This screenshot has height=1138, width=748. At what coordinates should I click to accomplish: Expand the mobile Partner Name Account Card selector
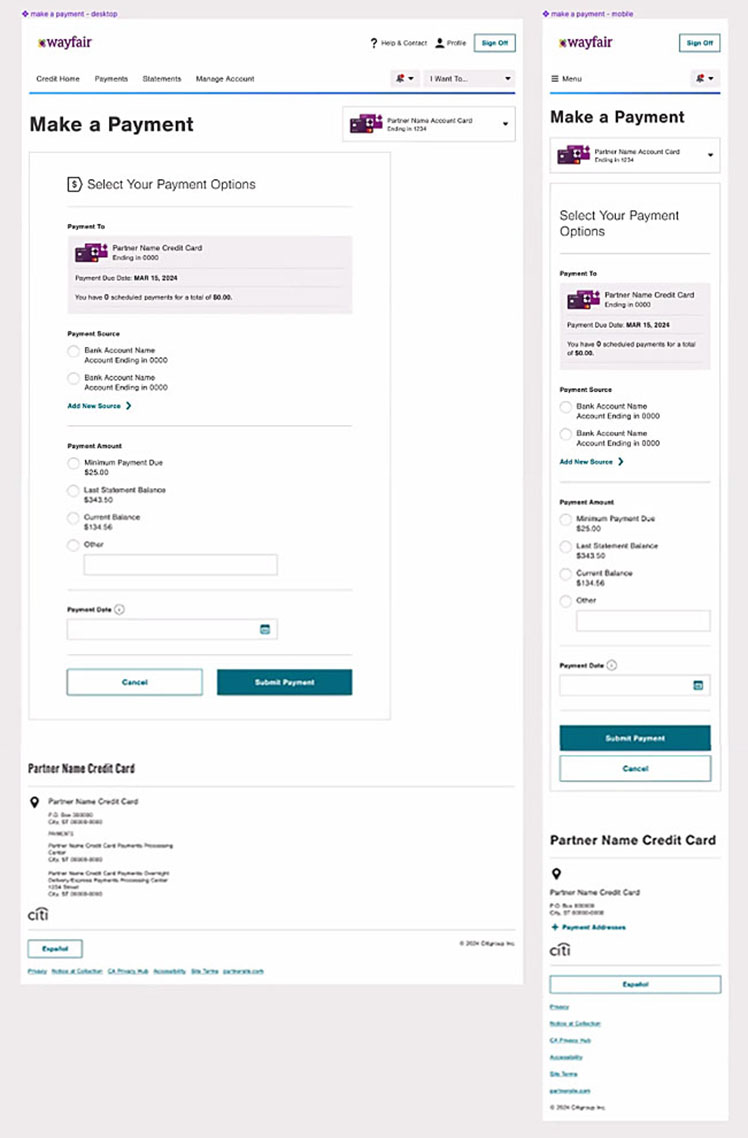[x=711, y=155]
